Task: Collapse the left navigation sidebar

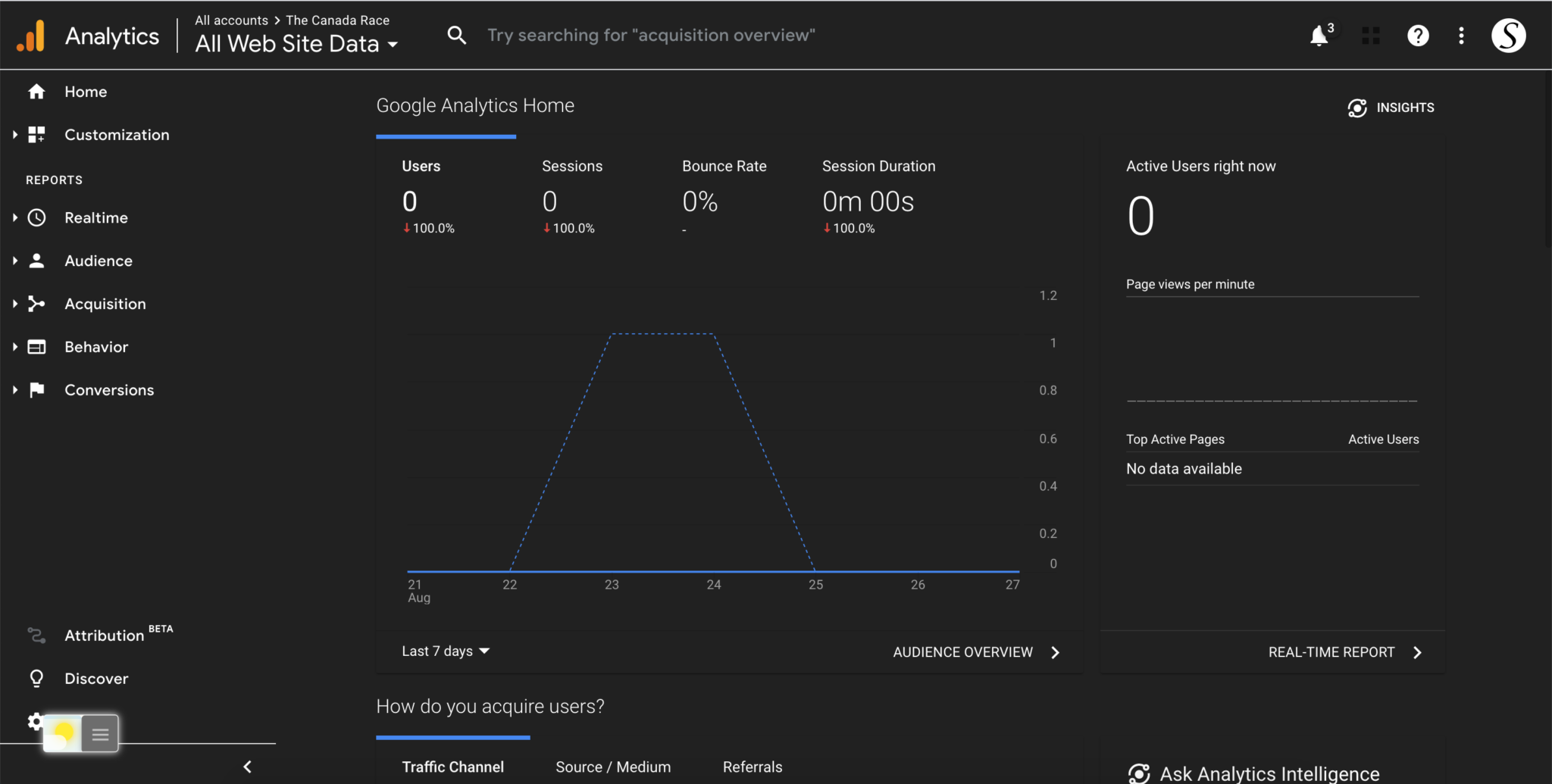Action: (247, 766)
